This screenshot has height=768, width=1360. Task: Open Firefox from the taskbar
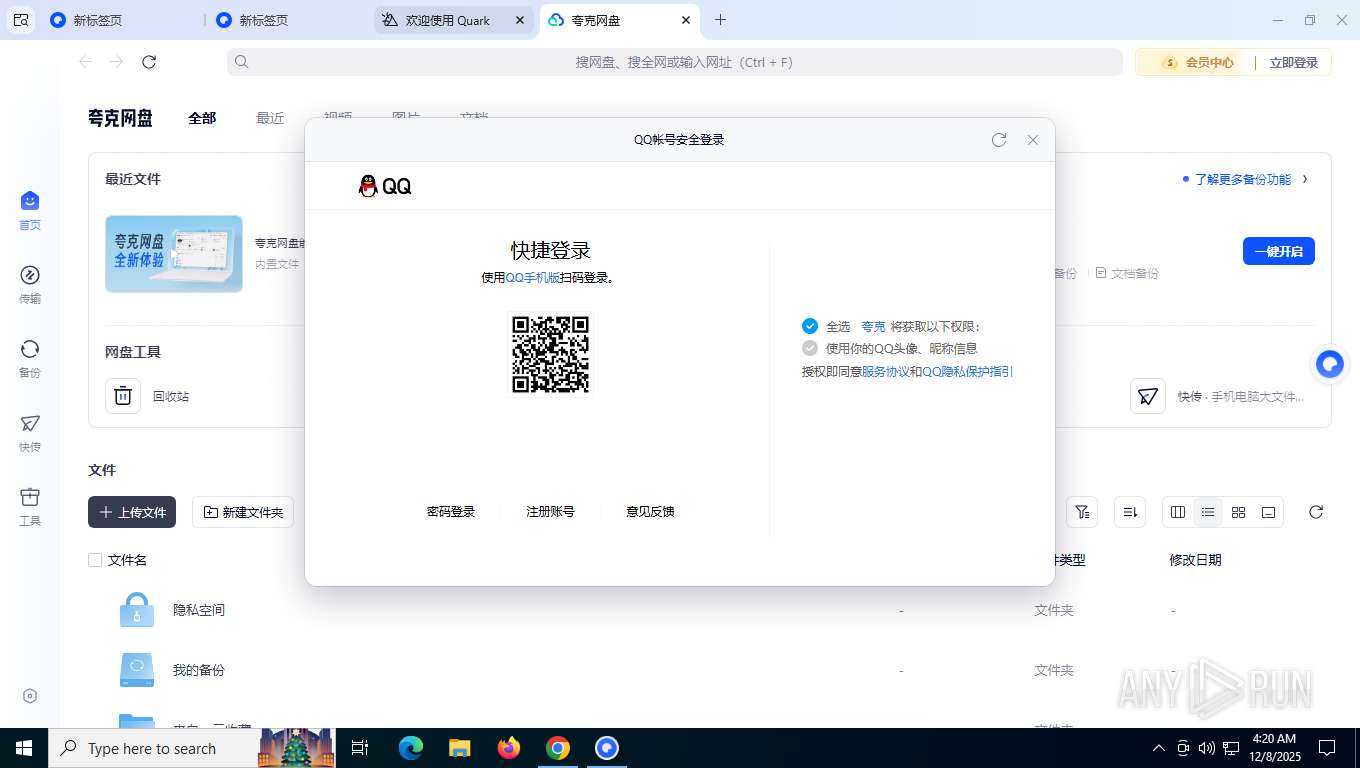[x=509, y=748]
